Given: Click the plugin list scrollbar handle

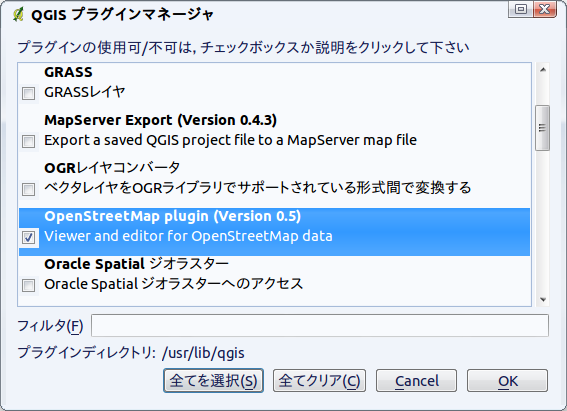Looking at the screenshot, I should coord(542,128).
